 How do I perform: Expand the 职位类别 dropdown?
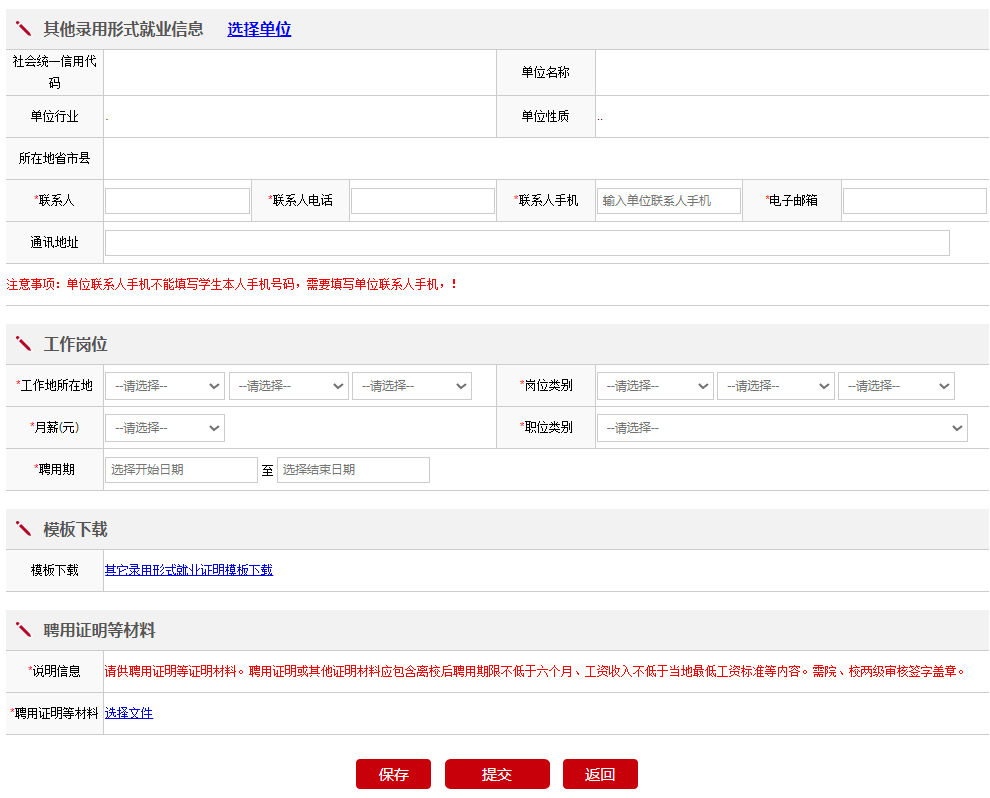click(782, 428)
